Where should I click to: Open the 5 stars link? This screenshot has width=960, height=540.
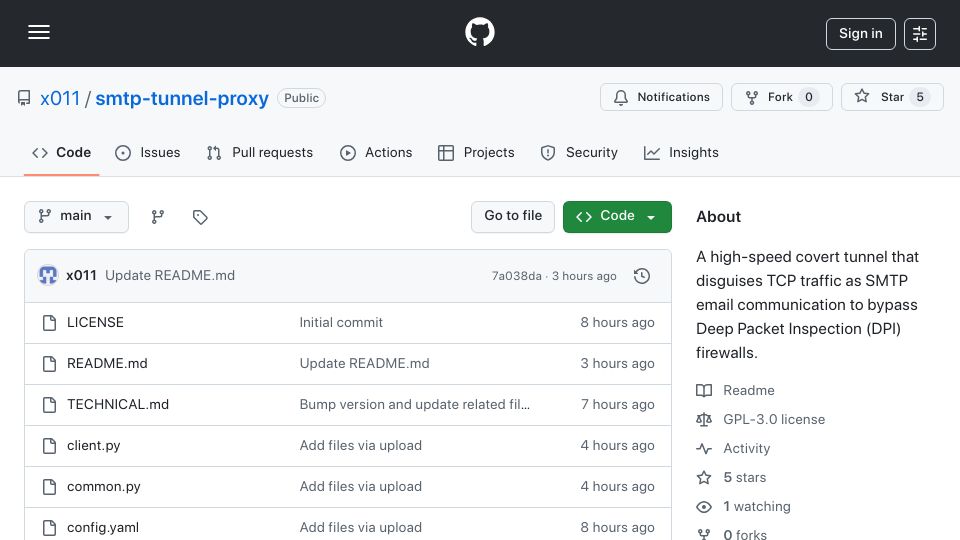(744, 478)
